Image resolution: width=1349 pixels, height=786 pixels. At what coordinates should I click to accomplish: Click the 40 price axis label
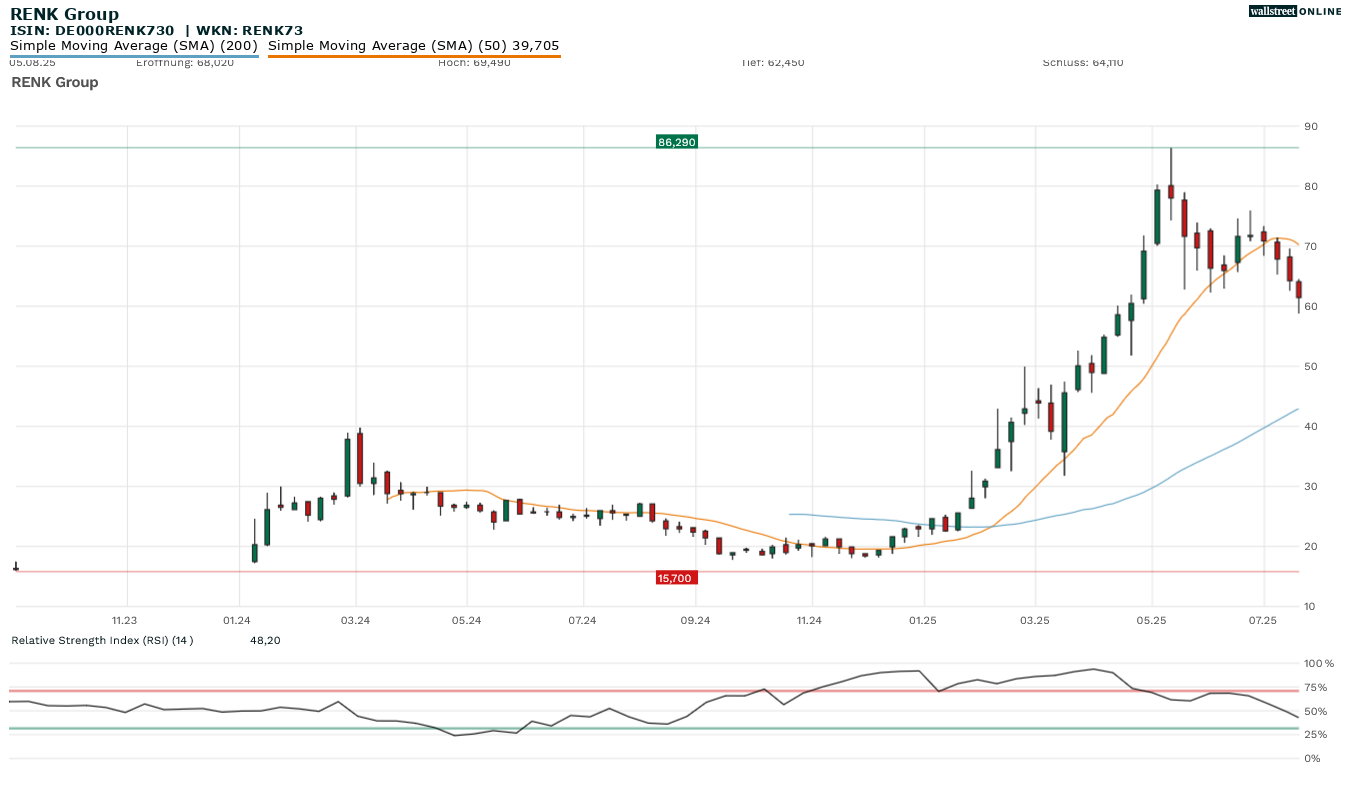point(1311,427)
